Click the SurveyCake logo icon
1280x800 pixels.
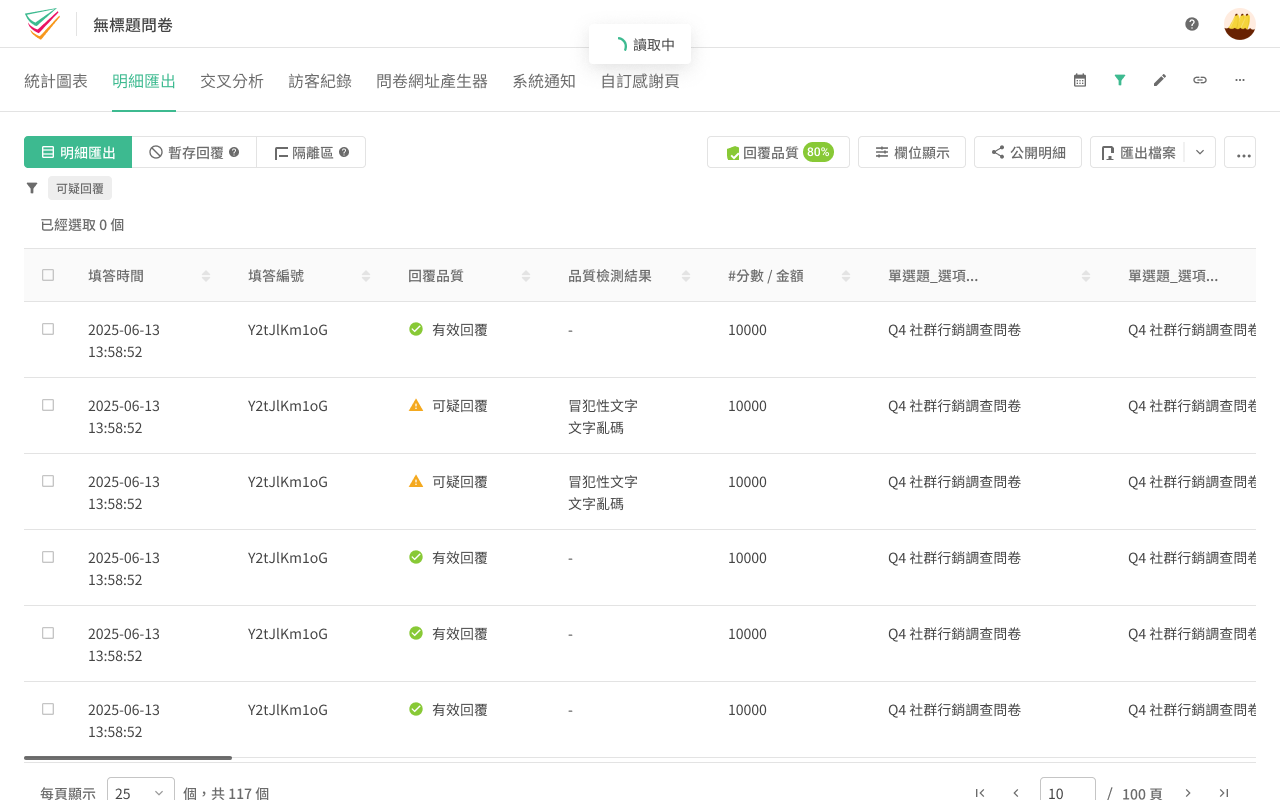pyautogui.click(x=42, y=24)
